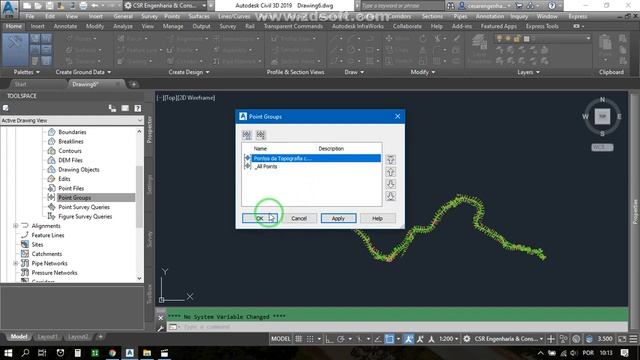
Task: Move selected point group up one step
Action: coord(391,172)
